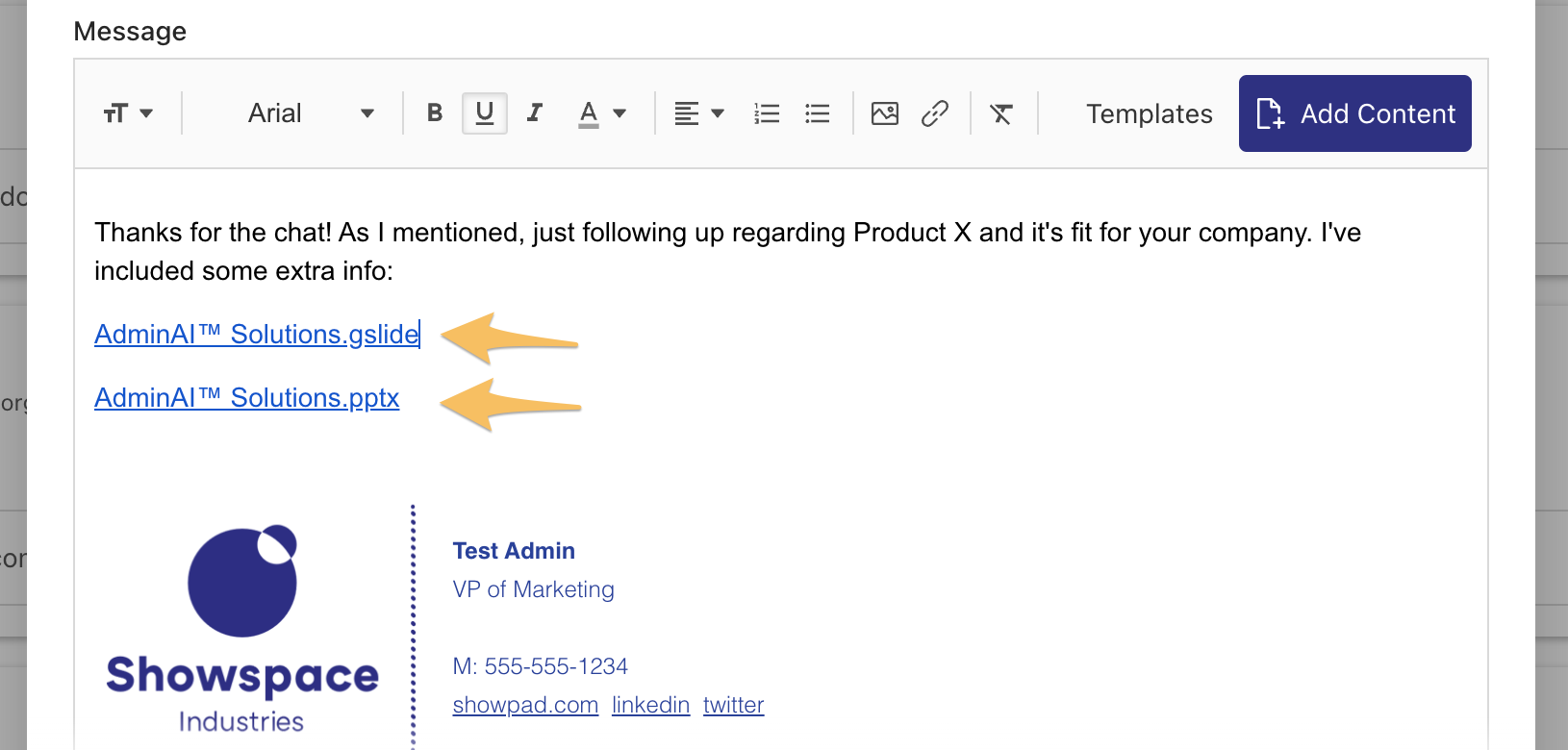Click the VP of Marketing title

tap(533, 589)
